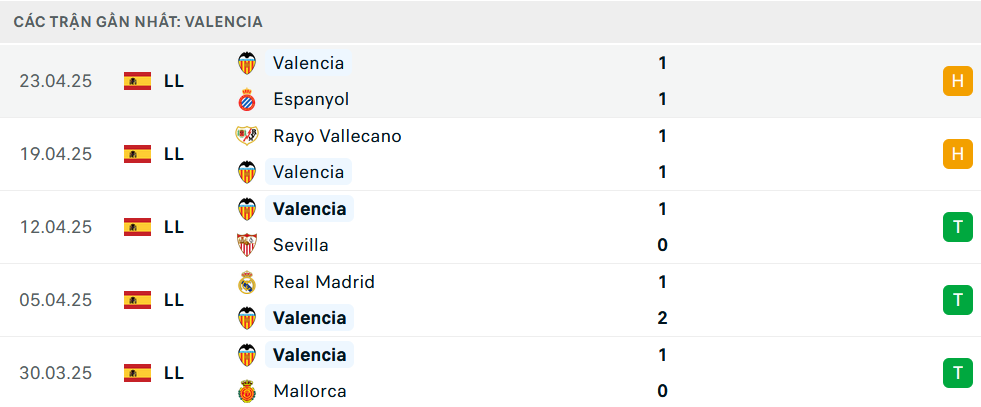Select the LL league label on 12.04.25 row
The width and height of the screenshot is (981, 407).
174,227
